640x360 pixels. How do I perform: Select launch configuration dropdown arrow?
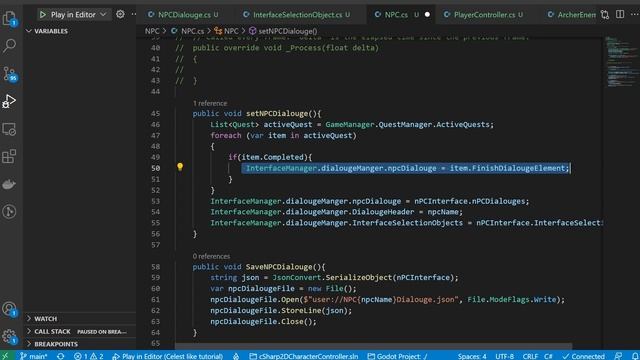tap(103, 15)
